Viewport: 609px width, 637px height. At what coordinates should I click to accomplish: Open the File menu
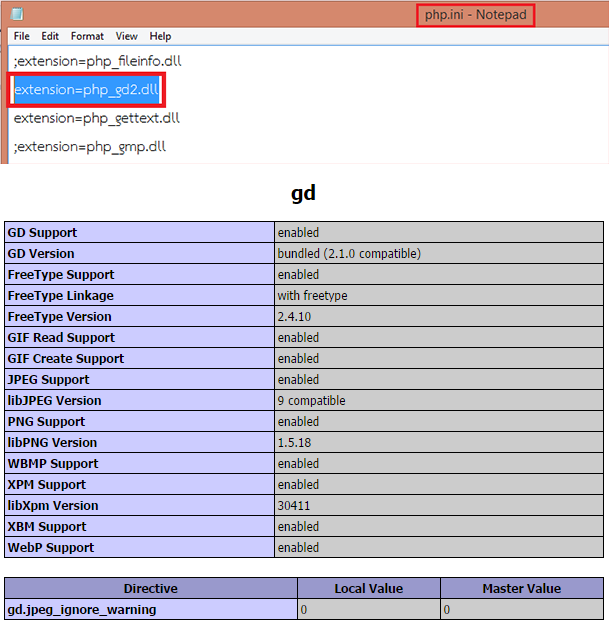pos(22,36)
